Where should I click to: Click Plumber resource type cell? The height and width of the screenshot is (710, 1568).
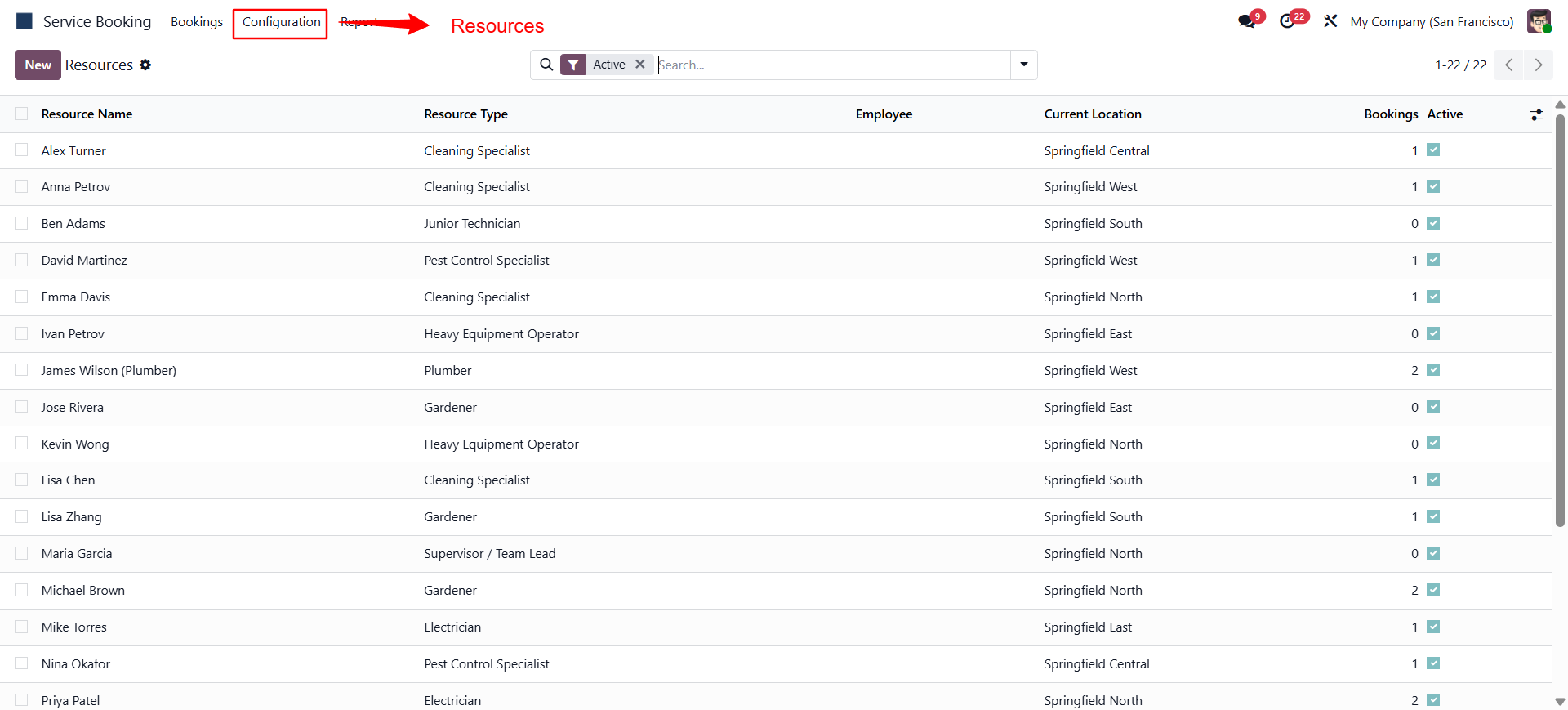pyautogui.click(x=448, y=370)
